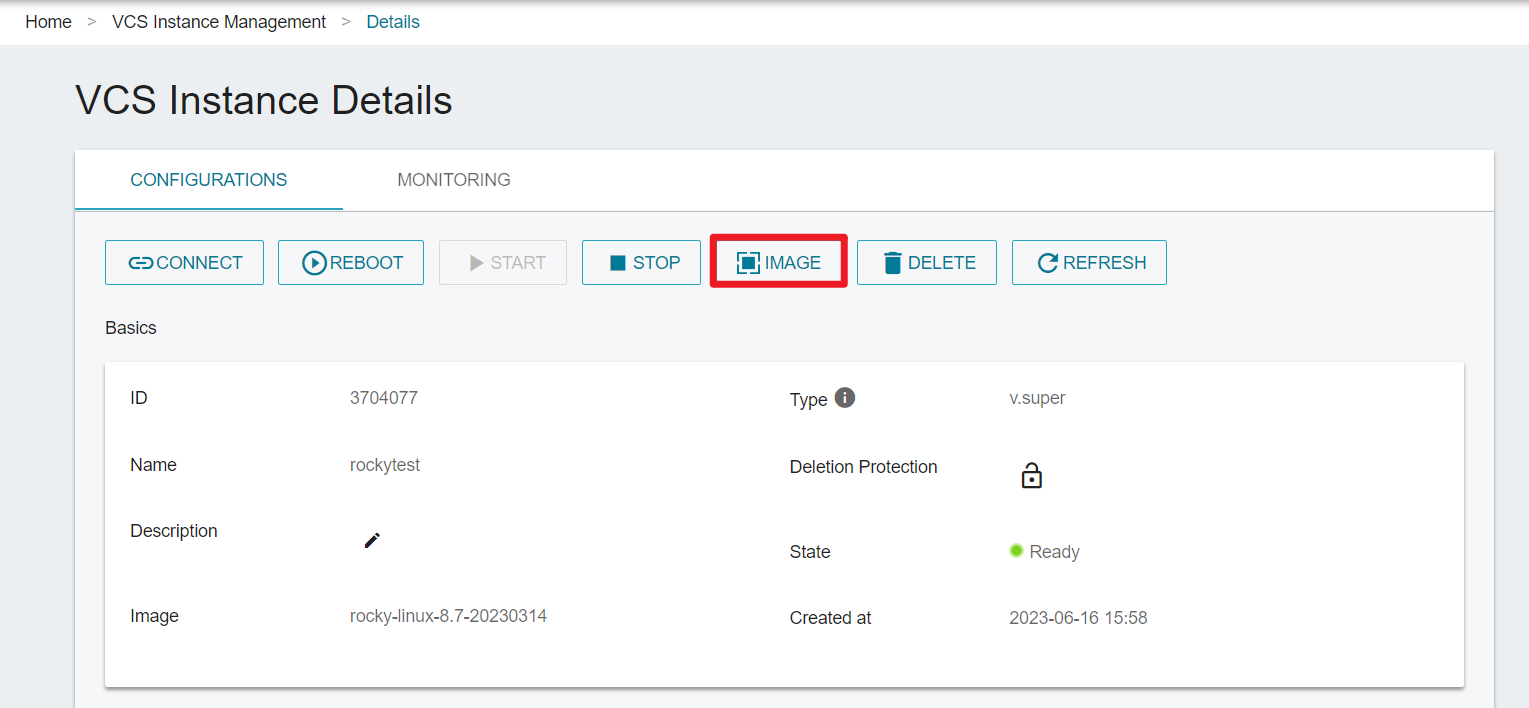Open VCS Instance Management breadcrumb link
1529x708 pixels.
[219, 22]
